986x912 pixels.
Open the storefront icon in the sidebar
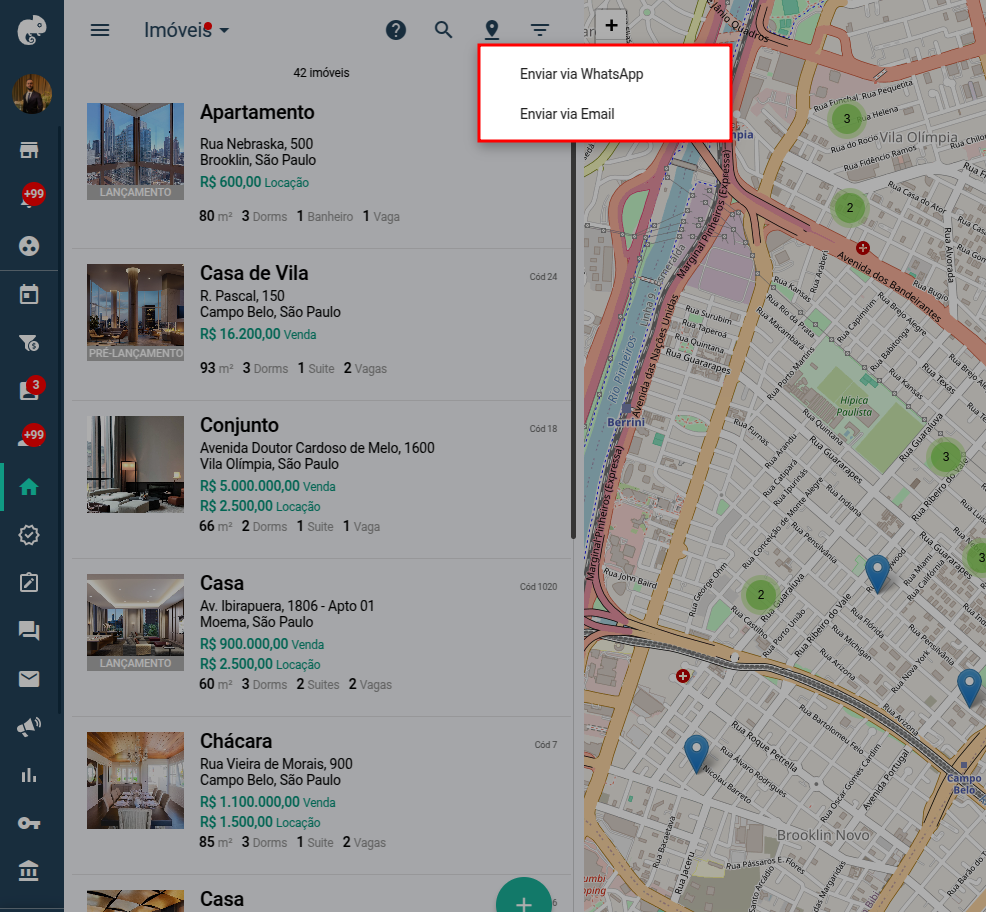point(29,150)
